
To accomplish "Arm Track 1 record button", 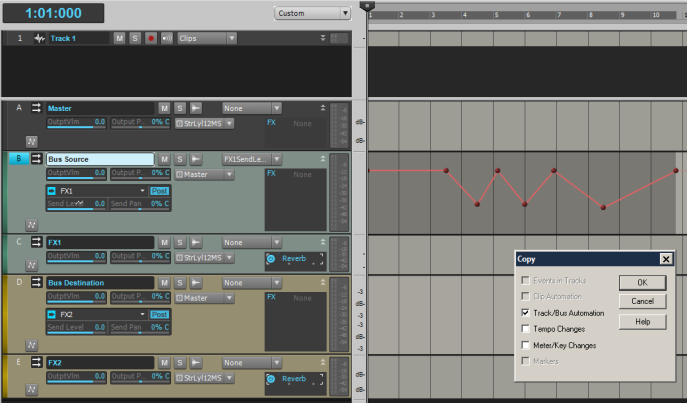I will coord(150,38).
